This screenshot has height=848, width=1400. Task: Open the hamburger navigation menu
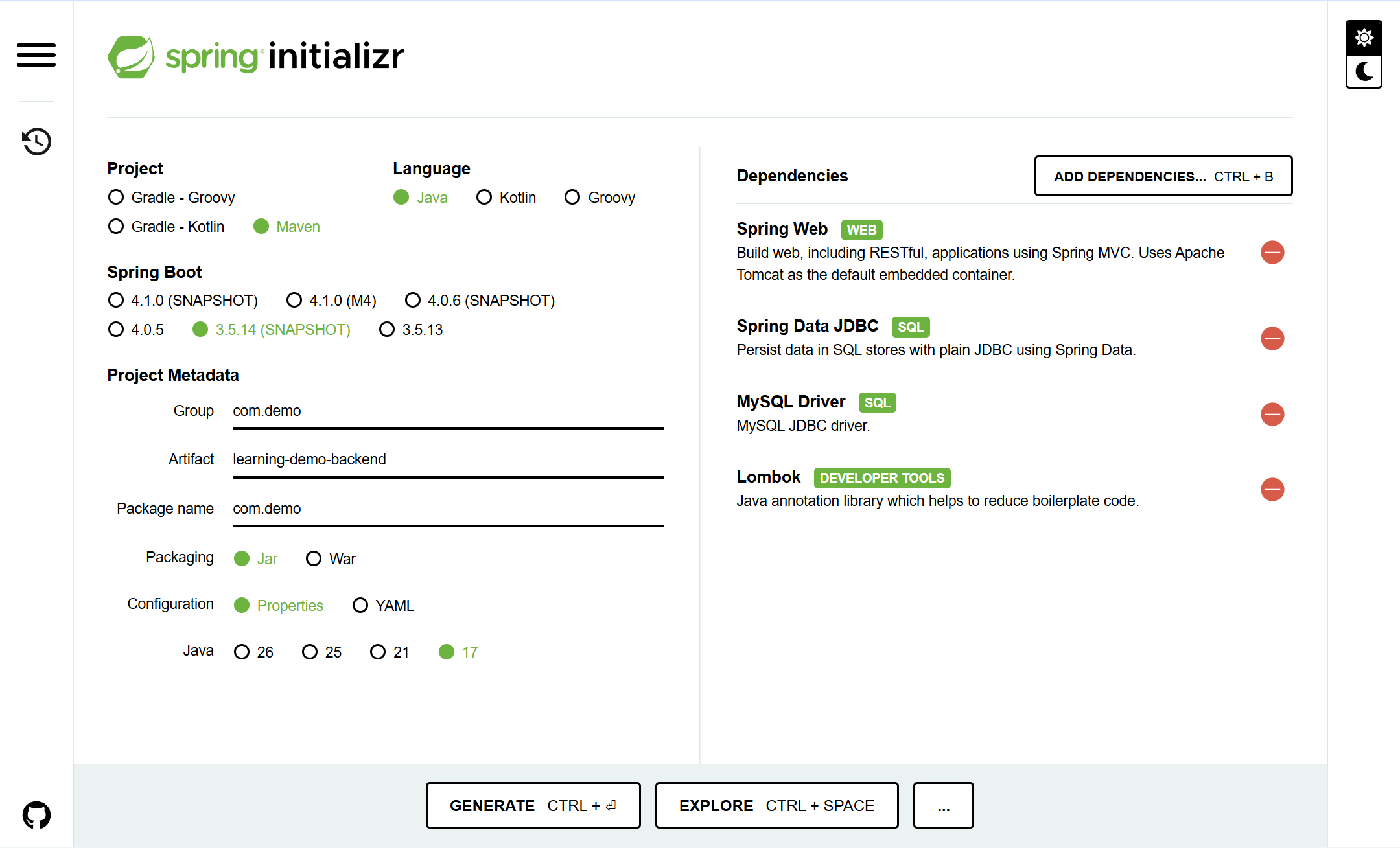[36, 56]
